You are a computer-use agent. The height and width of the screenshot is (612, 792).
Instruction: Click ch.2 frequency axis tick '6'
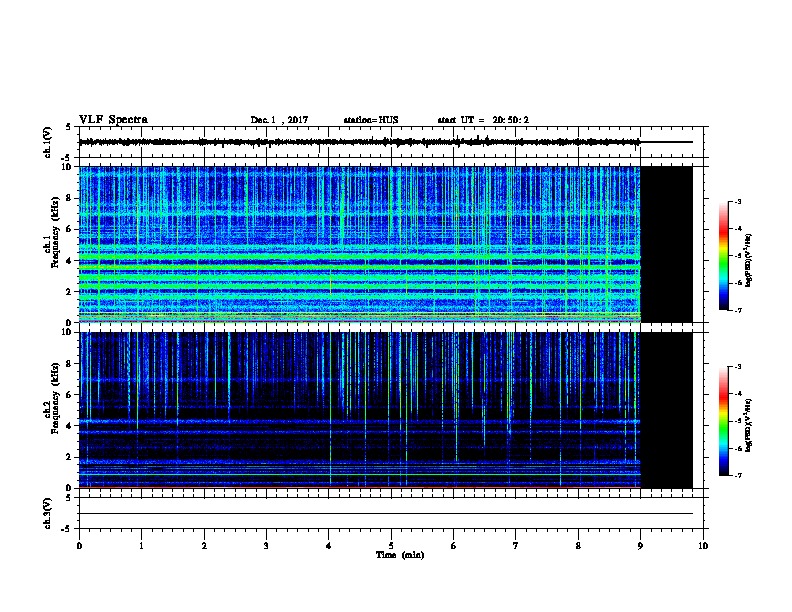pos(70,395)
